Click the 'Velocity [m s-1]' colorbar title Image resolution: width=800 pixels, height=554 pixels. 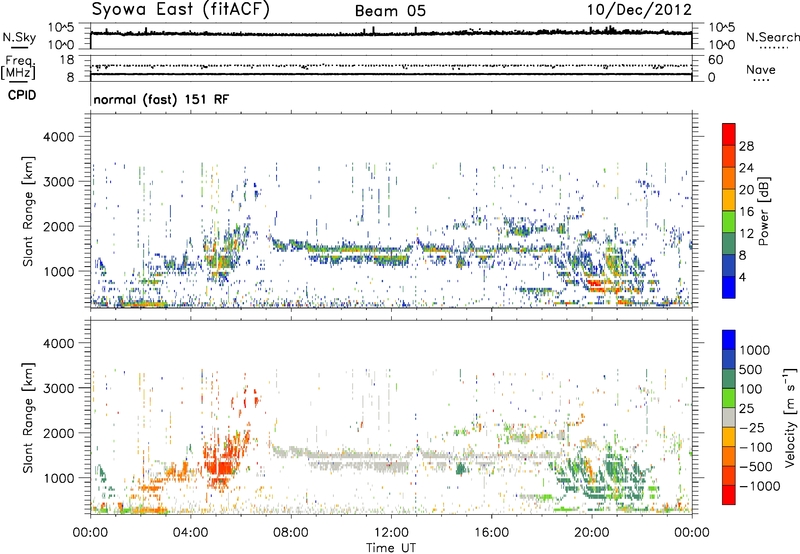pyautogui.click(x=790, y=417)
